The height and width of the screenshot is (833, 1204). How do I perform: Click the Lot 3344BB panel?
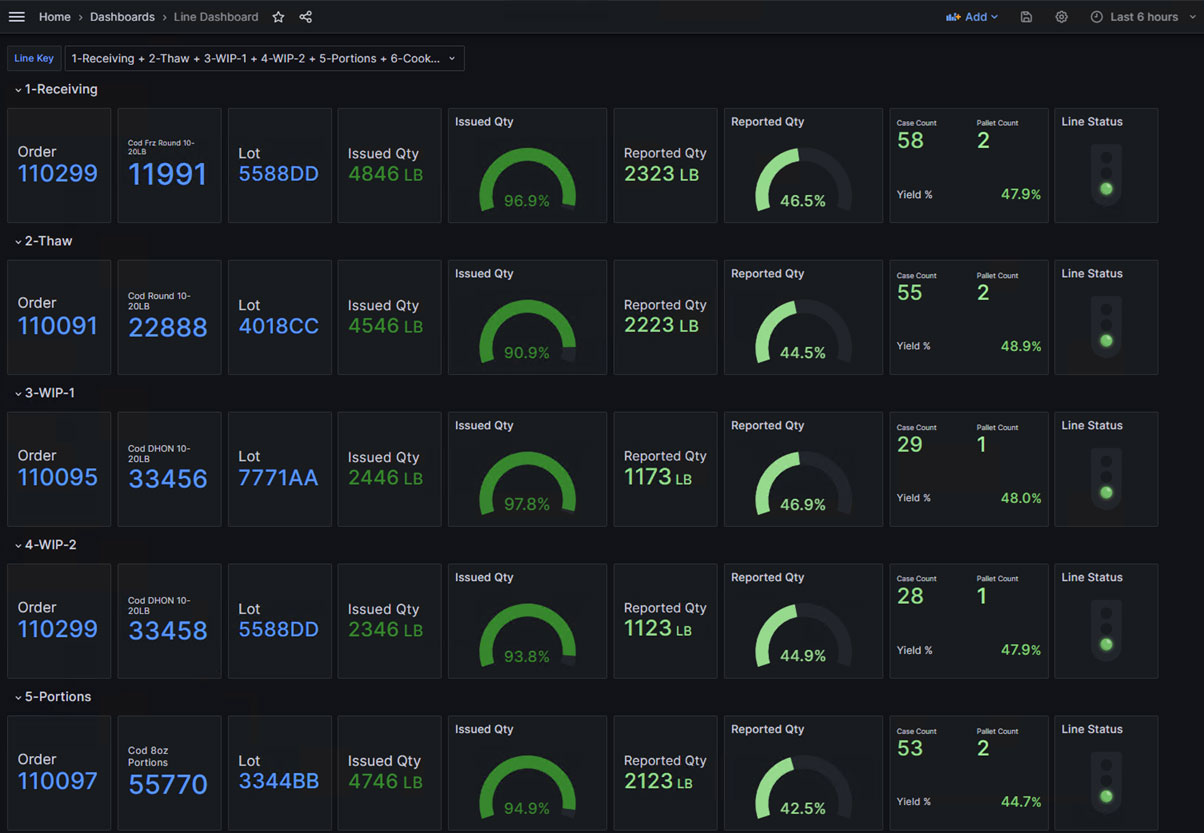(279, 772)
